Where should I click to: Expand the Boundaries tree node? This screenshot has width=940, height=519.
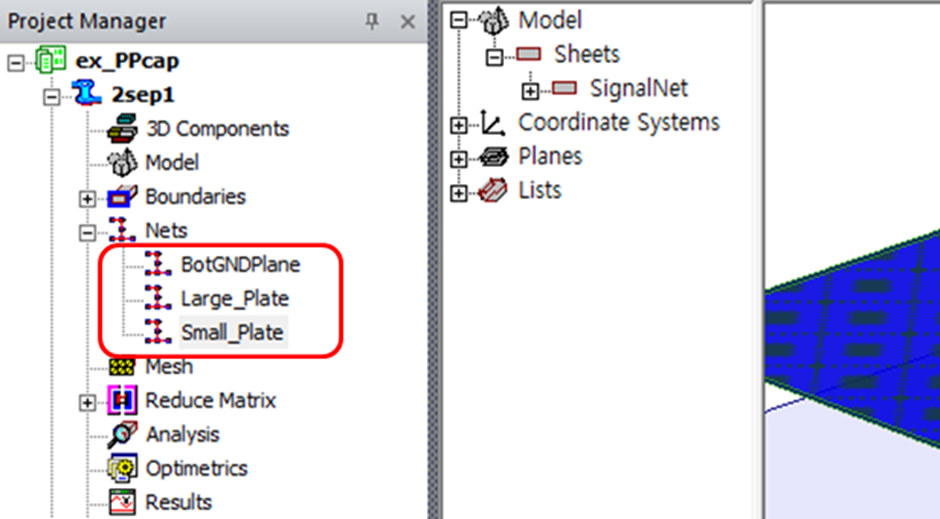89,198
